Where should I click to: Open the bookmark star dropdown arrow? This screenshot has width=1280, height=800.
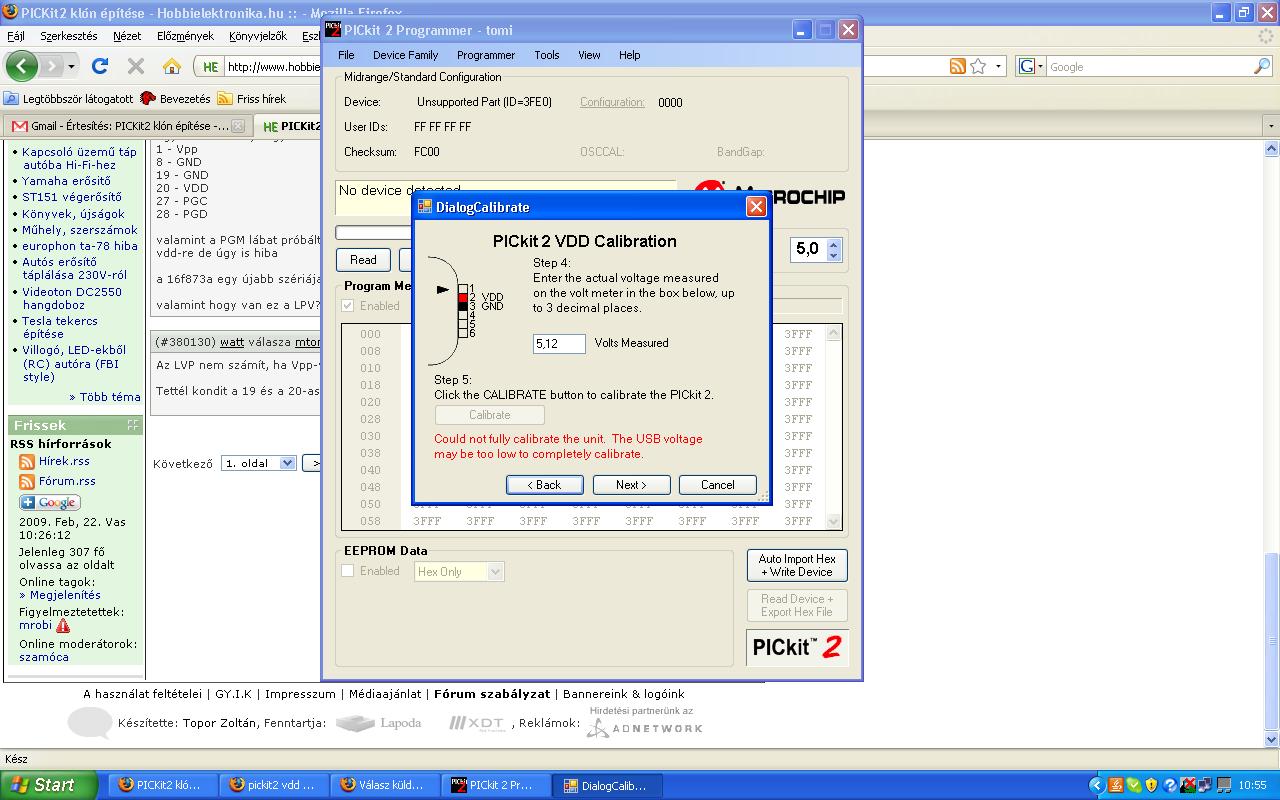point(999,66)
